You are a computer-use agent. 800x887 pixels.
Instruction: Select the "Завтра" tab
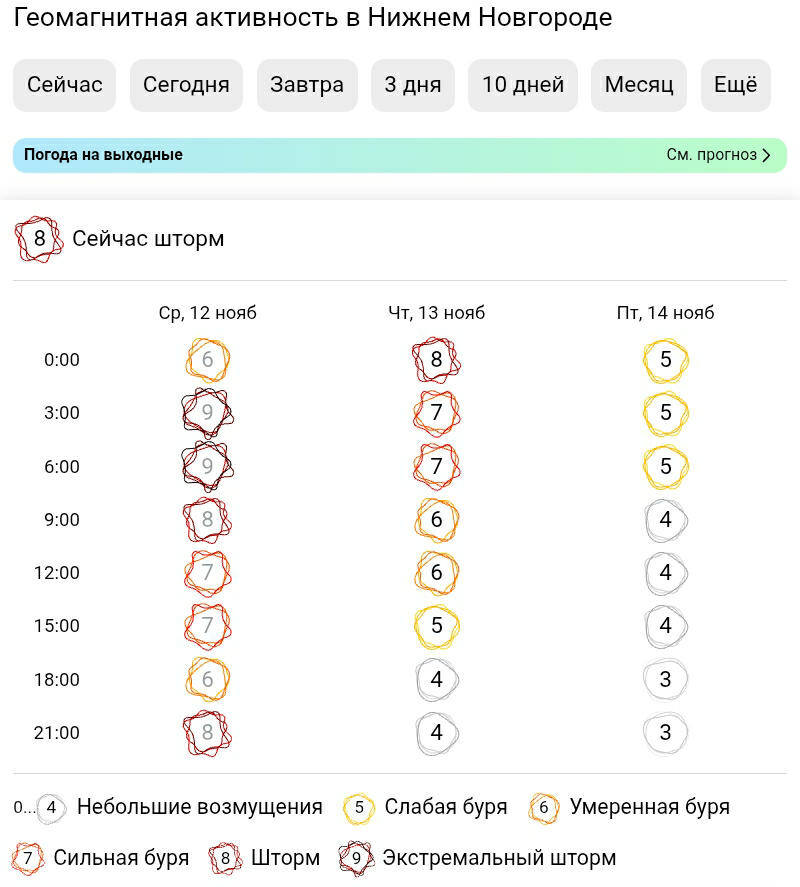click(x=307, y=85)
